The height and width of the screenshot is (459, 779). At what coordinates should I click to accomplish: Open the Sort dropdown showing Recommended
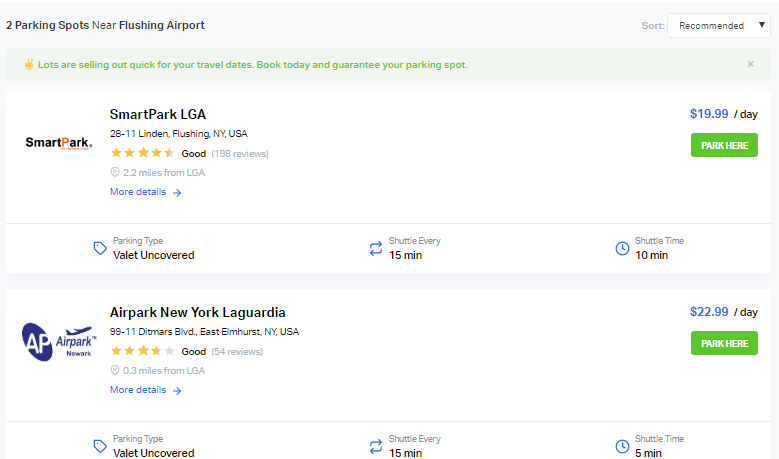(x=718, y=25)
